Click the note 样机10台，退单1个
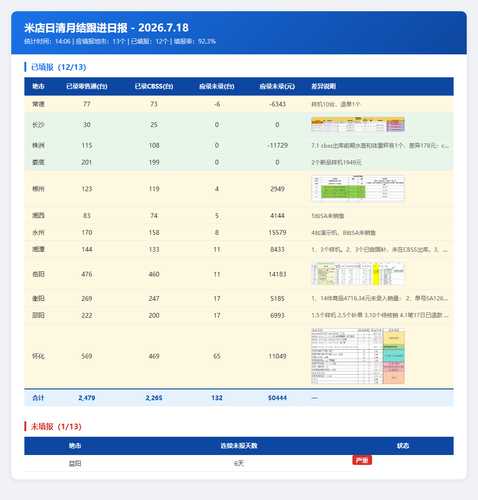 click(336, 104)
